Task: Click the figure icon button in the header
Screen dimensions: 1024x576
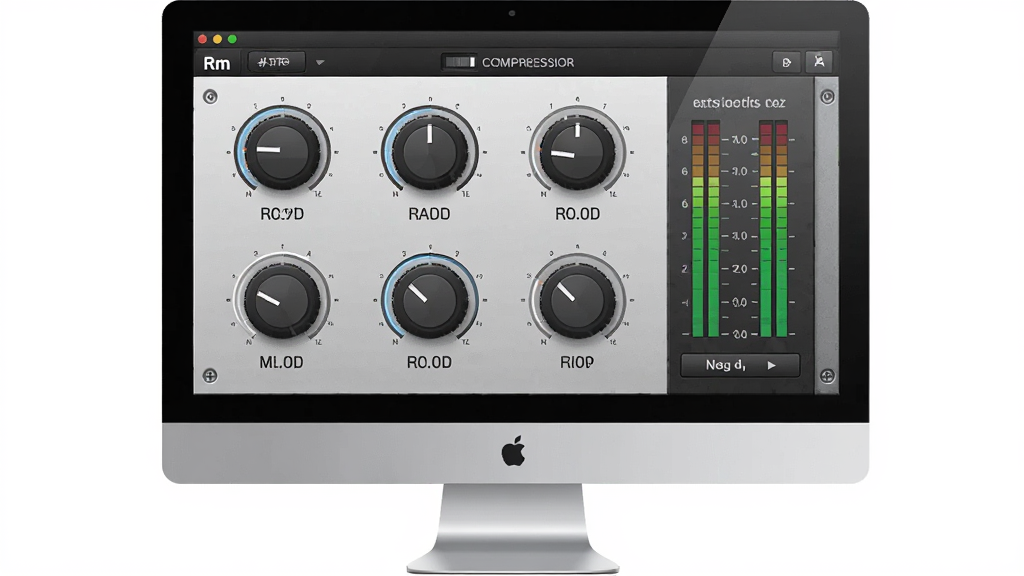Action: click(819, 62)
